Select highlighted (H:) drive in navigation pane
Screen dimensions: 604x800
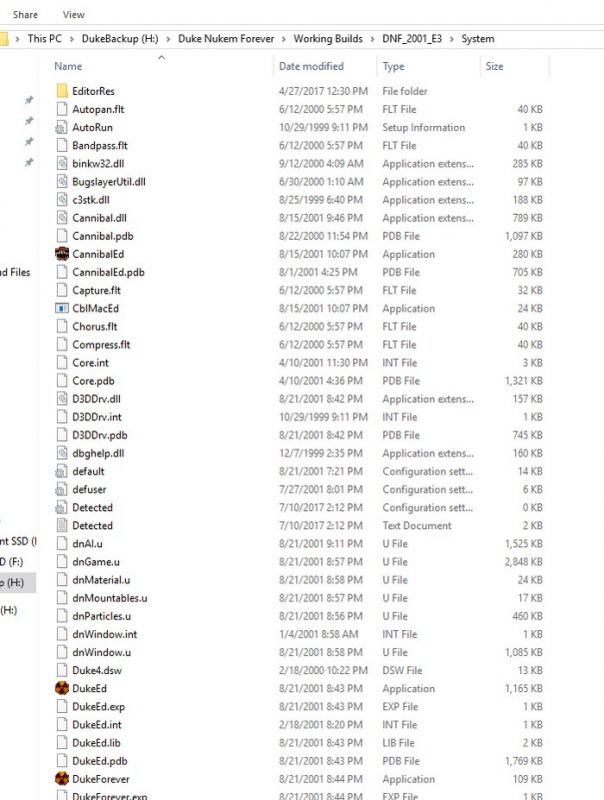pyautogui.click(x=18, y=583)
